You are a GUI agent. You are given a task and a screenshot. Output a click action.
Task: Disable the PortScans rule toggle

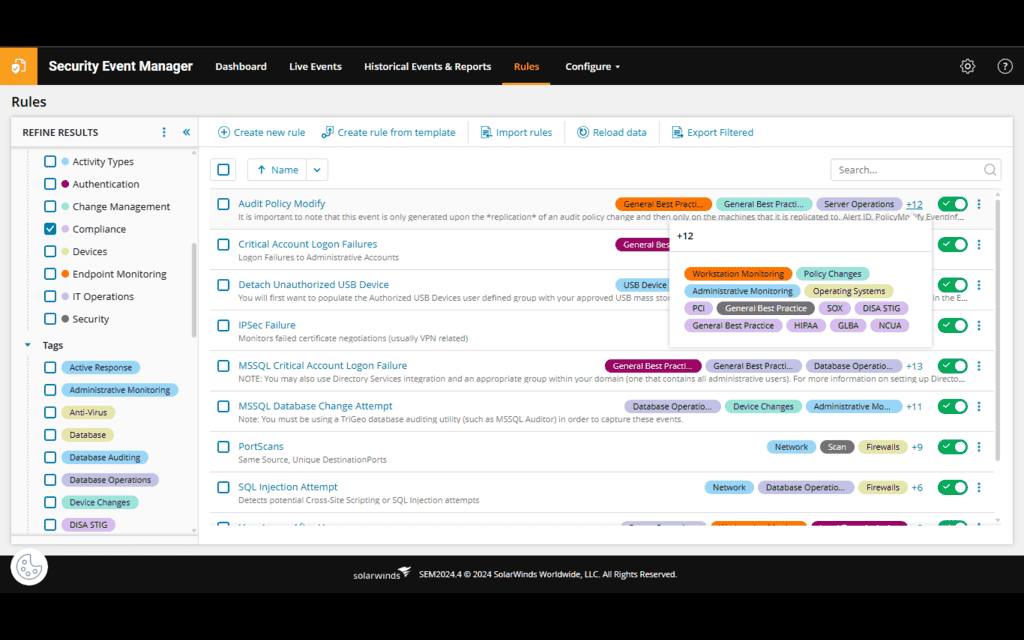tap(952, 447)
